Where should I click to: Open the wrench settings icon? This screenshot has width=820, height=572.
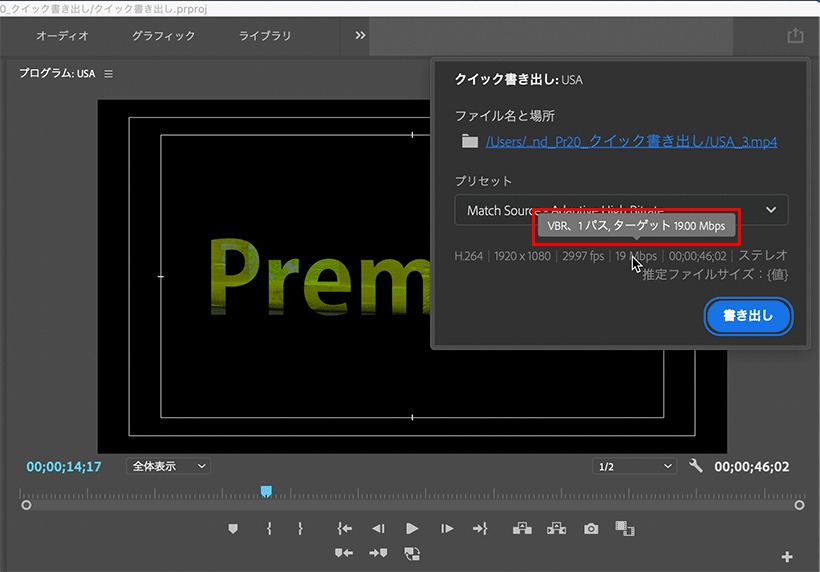(x=696, y=465)
